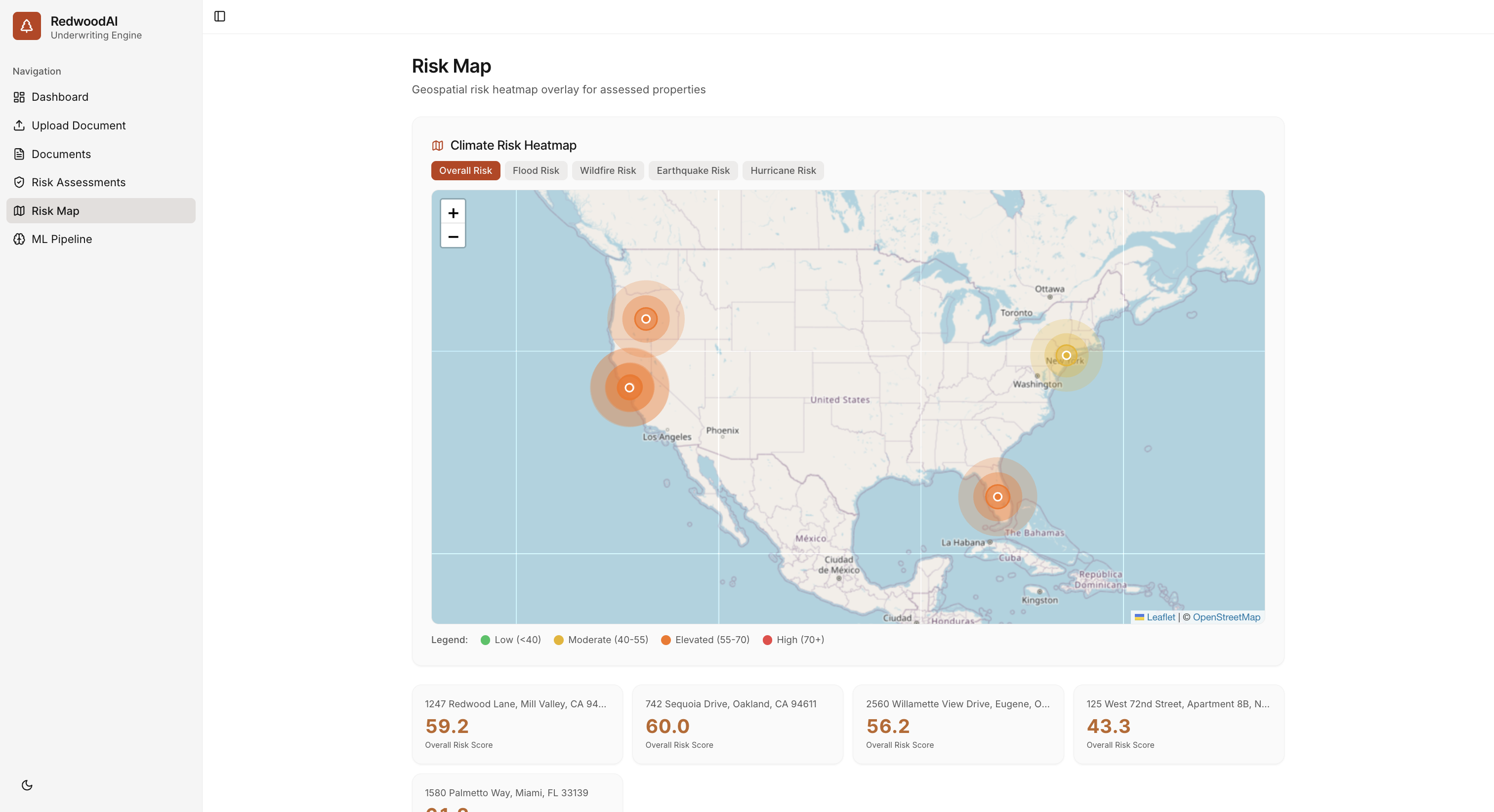Toggle dark mode moon icon
The height and width of the screenshot is (812, 1494).
27,785
